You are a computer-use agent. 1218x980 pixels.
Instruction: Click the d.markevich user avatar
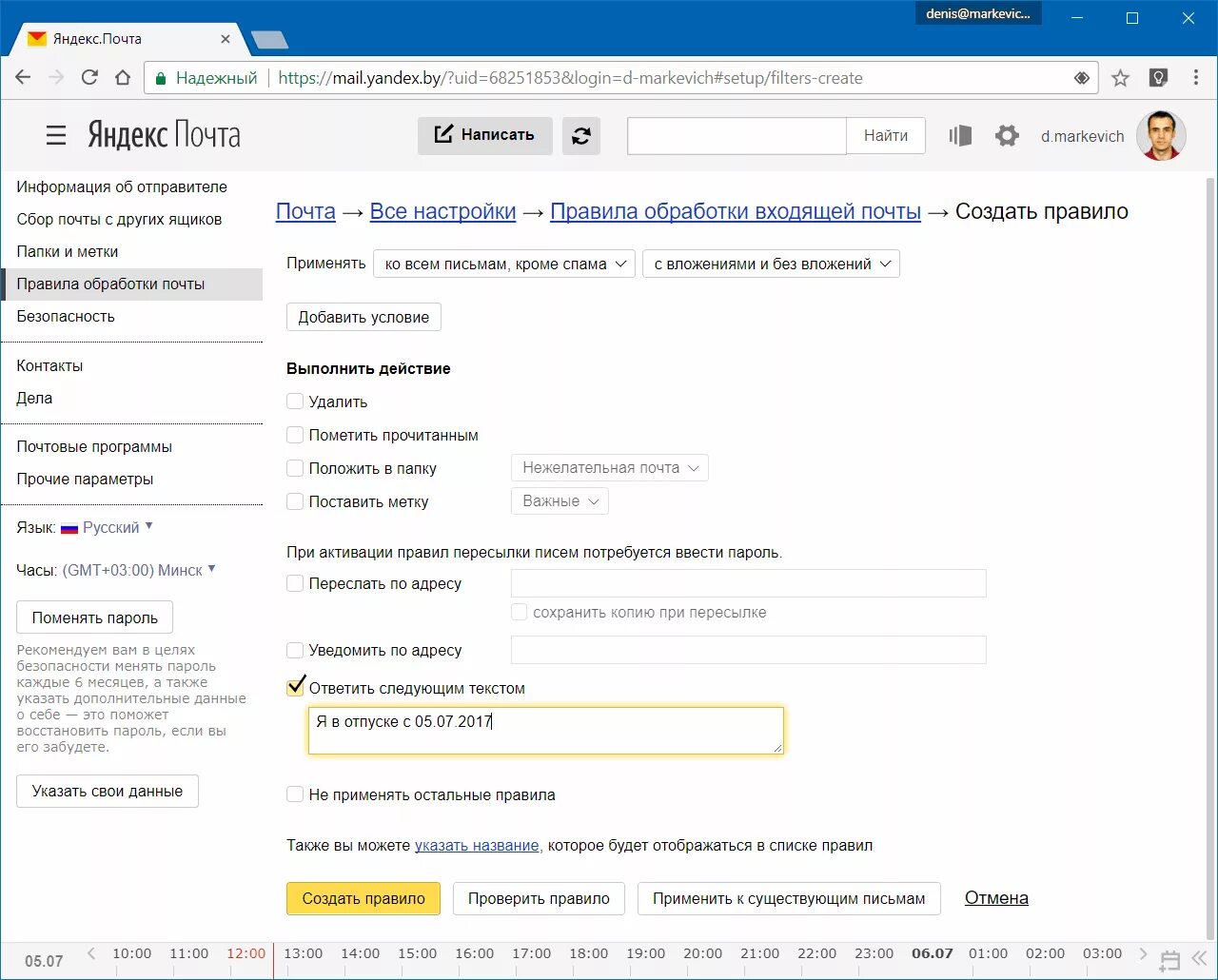pos(1161,136)
